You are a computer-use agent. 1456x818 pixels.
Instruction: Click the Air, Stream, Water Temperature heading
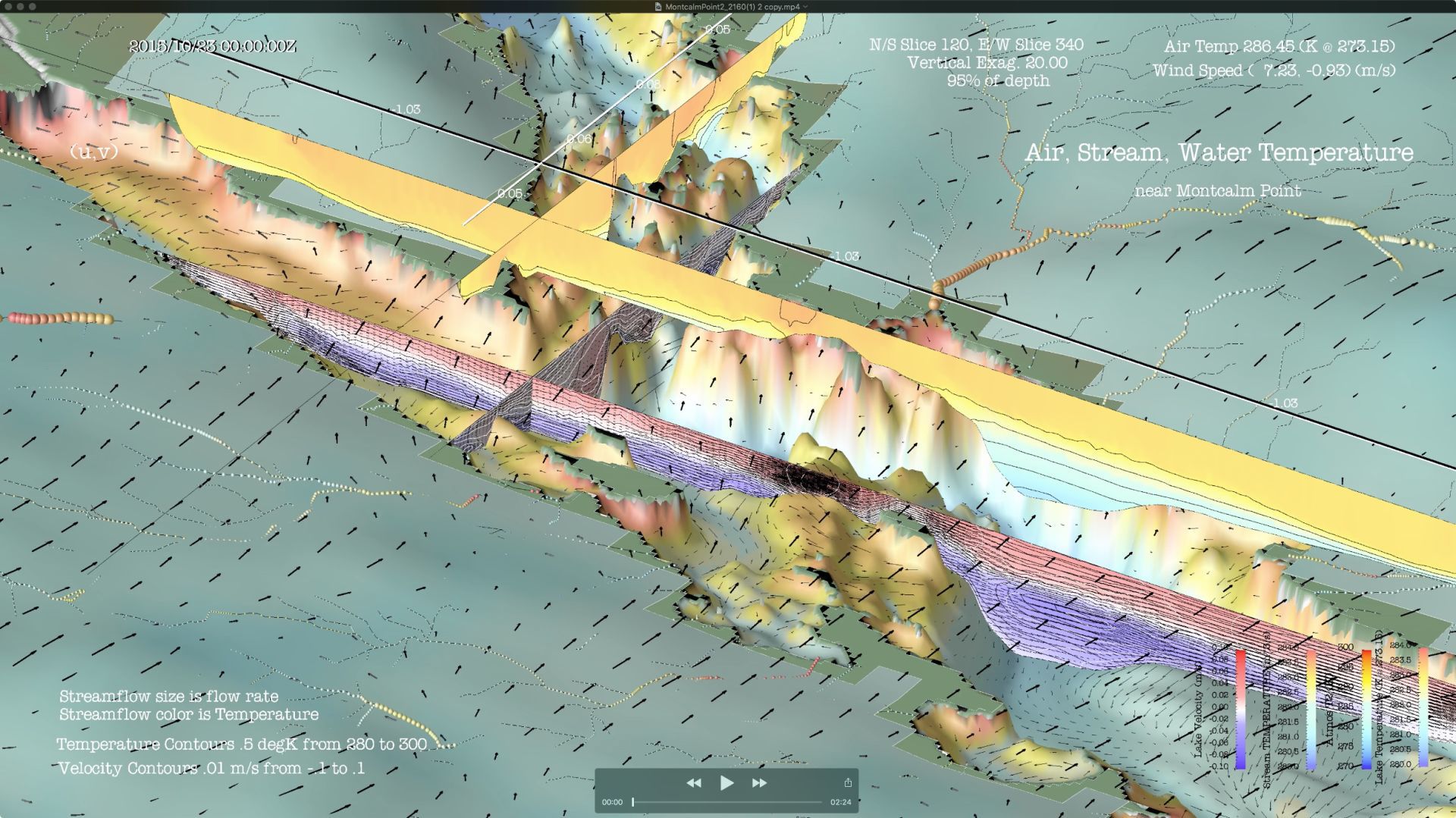pyautogui.click(x=1219, y=152)
